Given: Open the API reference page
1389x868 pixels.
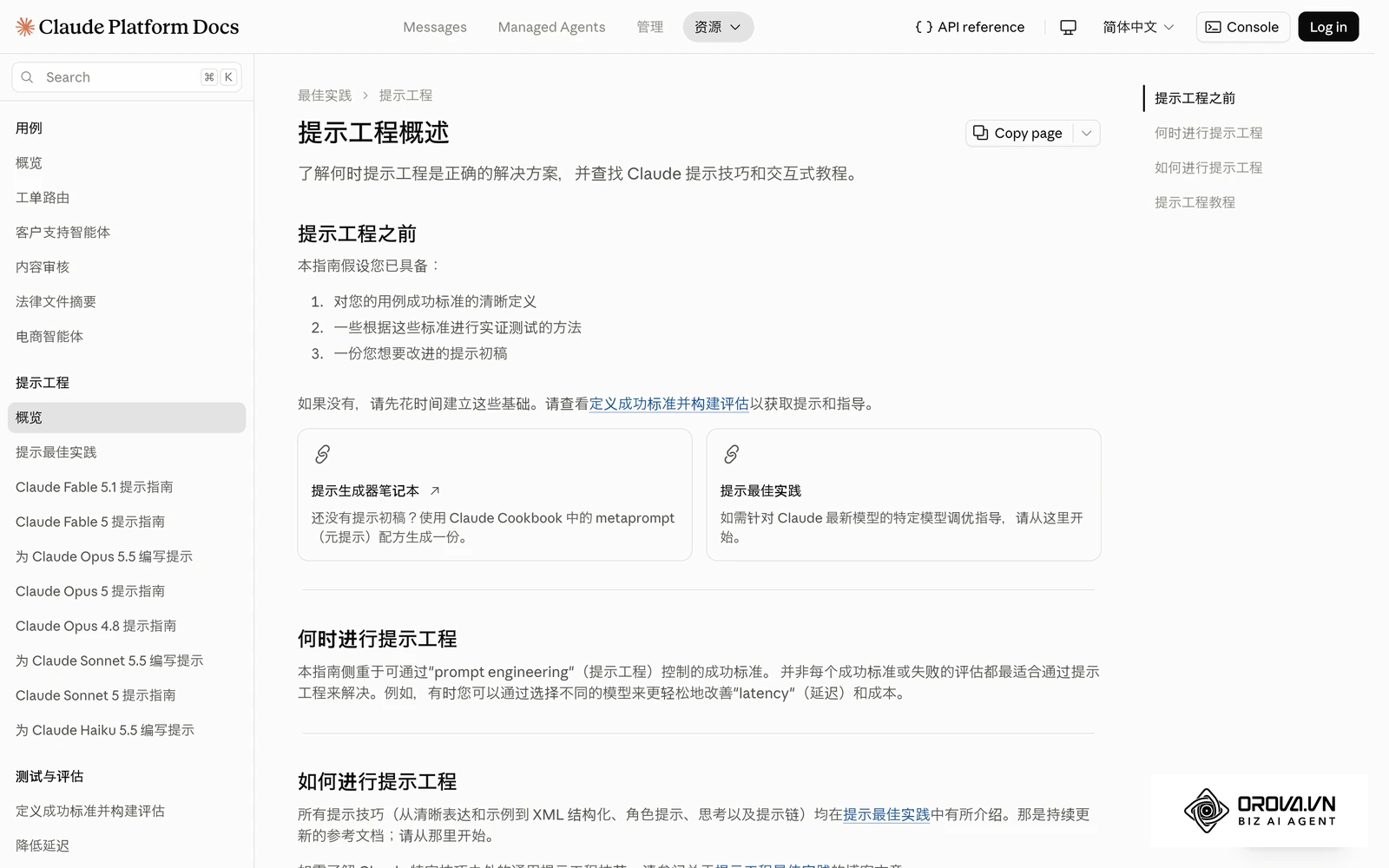Looking at the screenshot, I should [x=970, y=27].
